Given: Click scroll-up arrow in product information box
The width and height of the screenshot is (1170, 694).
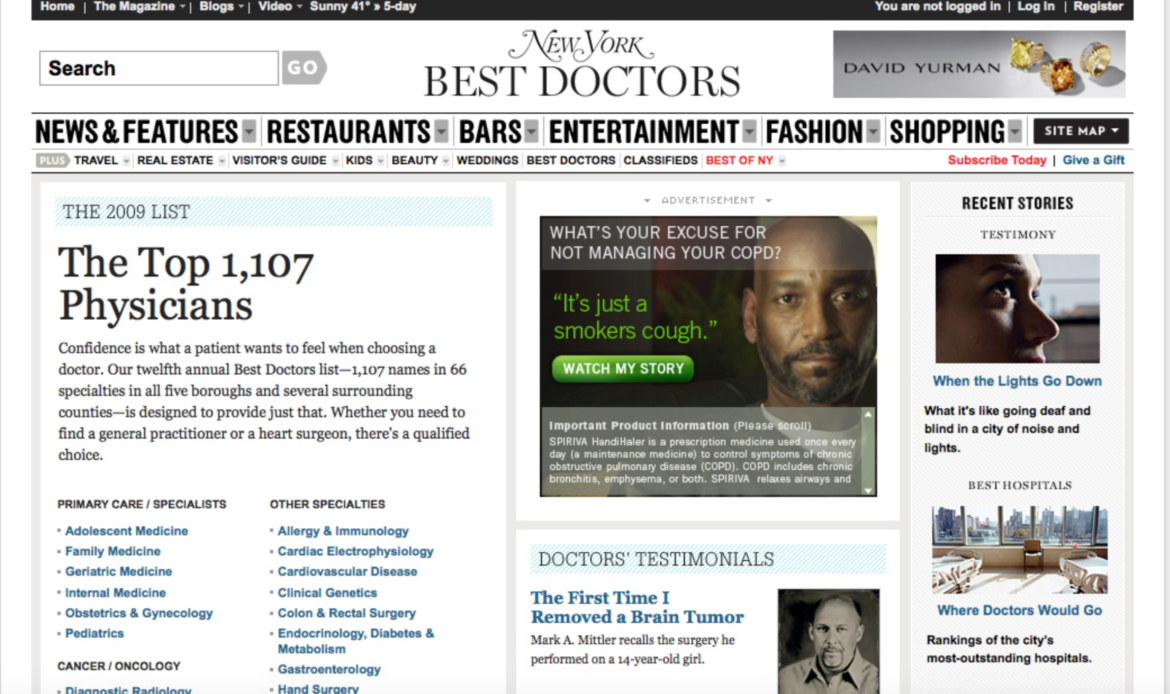Looking at the screenshot, I should click(868, 414).
